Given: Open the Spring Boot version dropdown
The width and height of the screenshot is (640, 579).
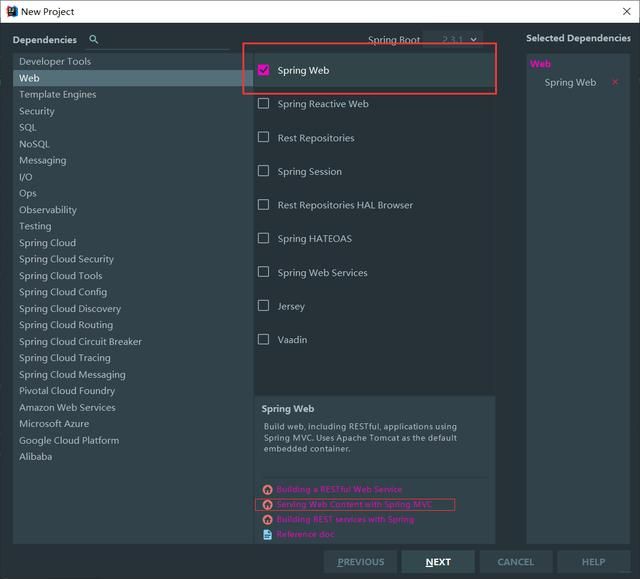Looking at the screenshot, I should click(453, 40).
